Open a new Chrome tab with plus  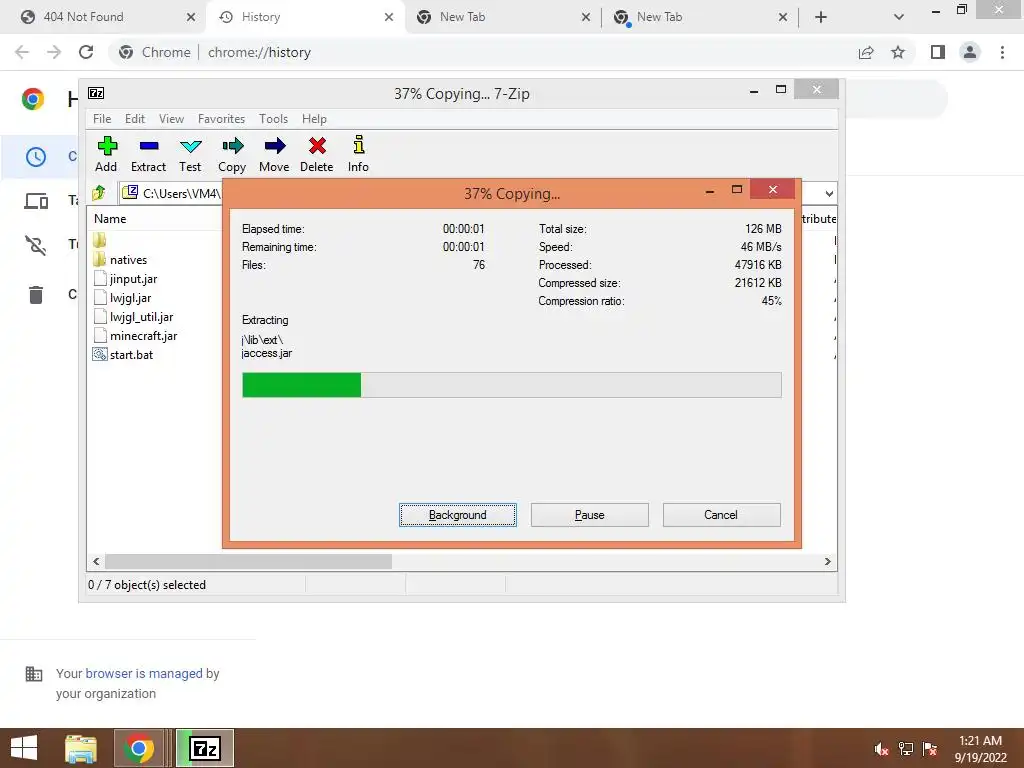pos(821,17)
